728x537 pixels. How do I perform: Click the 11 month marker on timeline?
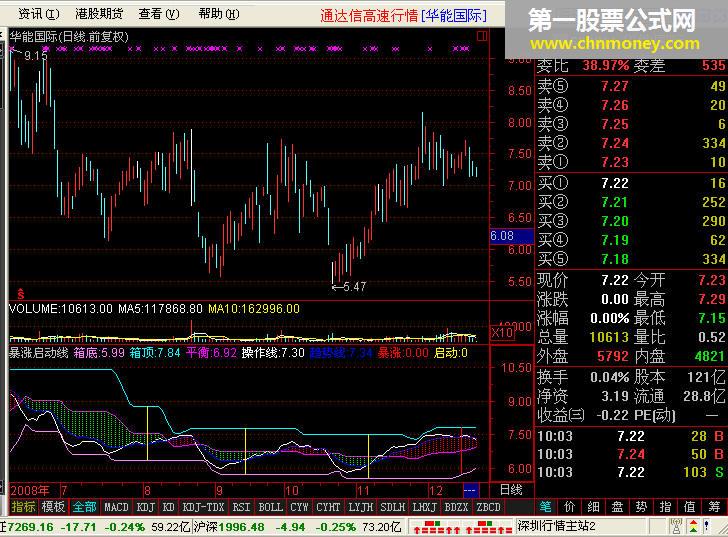tap(363, 490)
